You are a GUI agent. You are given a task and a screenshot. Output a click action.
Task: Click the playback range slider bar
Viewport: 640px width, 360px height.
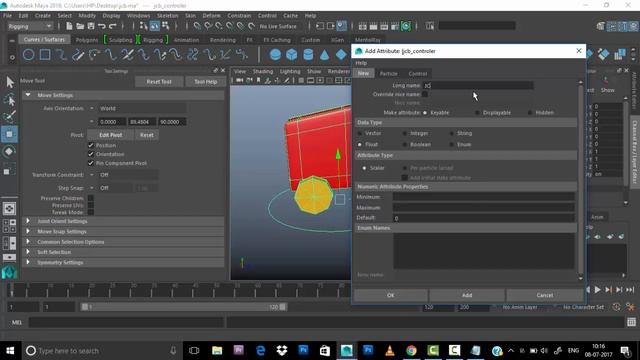[x=183, y=307]
